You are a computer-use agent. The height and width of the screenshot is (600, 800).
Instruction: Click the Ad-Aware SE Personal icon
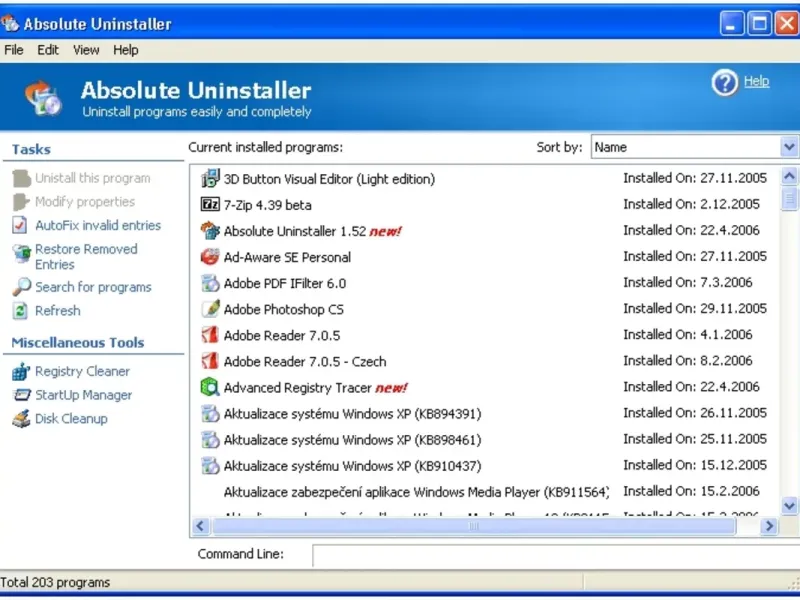pos(210,257)
